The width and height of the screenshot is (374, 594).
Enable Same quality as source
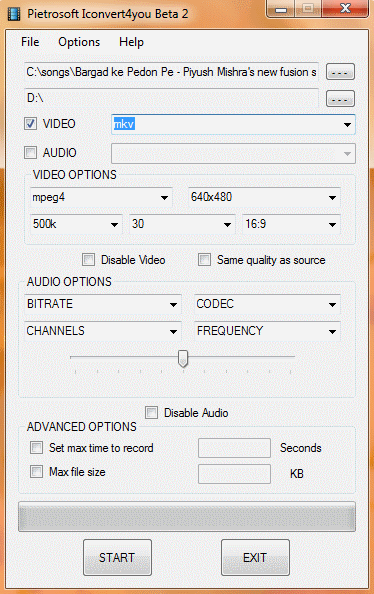(204, 260)
